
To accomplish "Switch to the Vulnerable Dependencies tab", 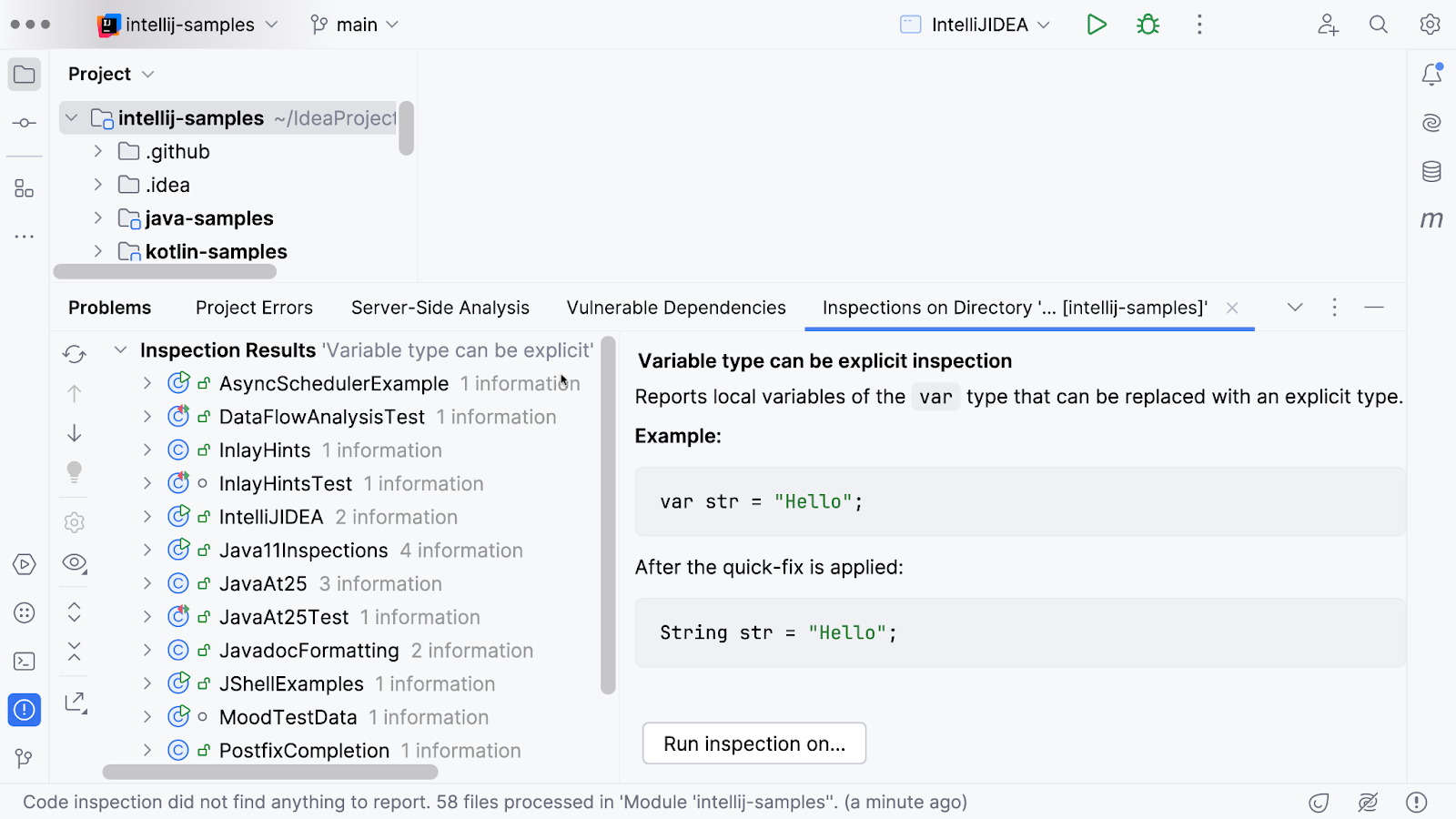I will pyautogui.click(x=675, y=308).
